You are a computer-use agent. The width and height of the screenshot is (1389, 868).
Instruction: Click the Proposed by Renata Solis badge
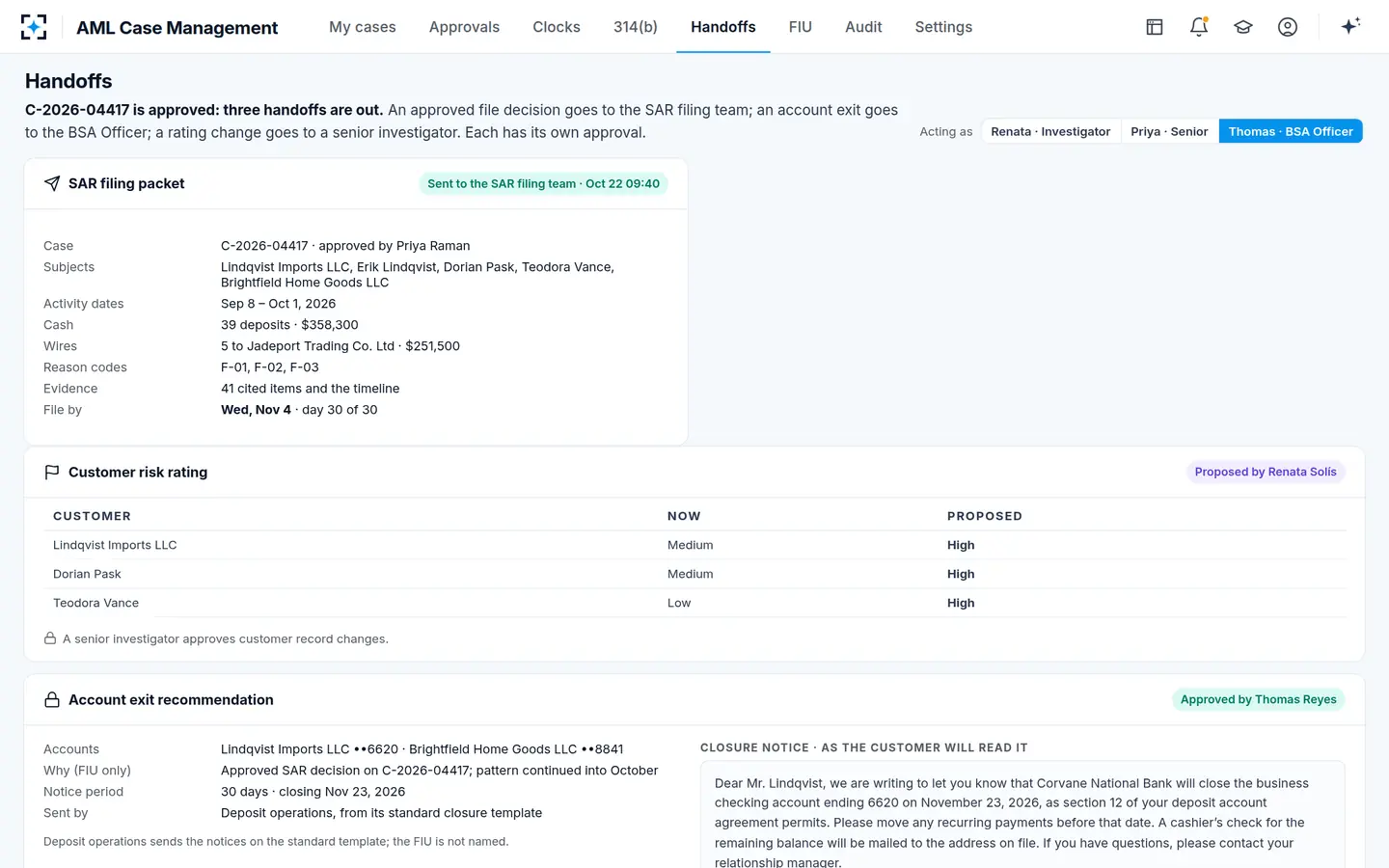[1266, 472]
